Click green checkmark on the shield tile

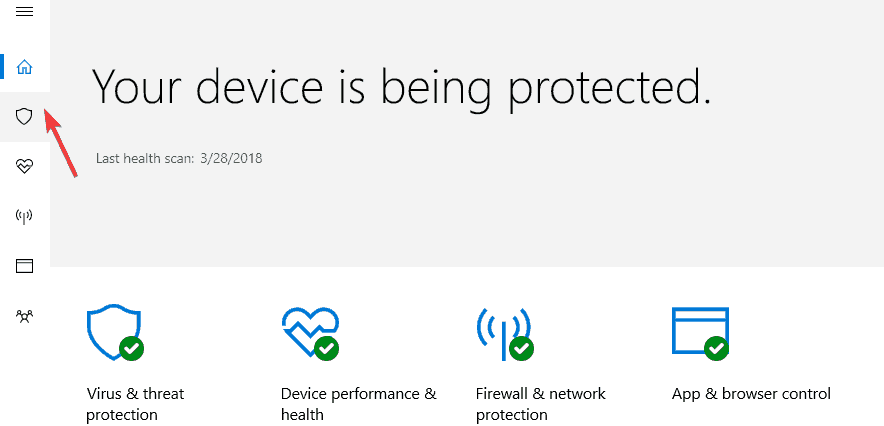tap(131, 348)
